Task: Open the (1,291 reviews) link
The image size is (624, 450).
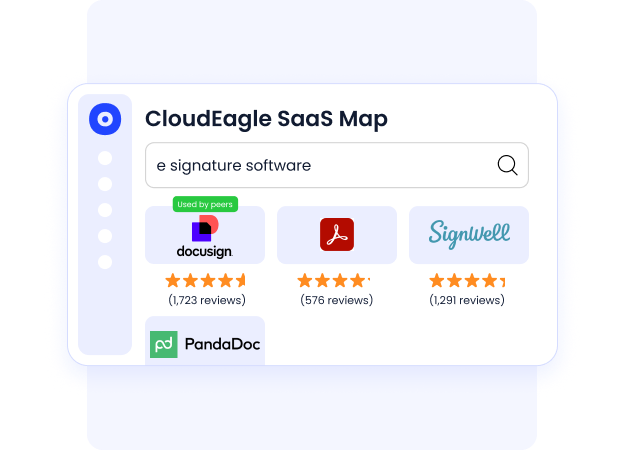Action: pos(467,300)
